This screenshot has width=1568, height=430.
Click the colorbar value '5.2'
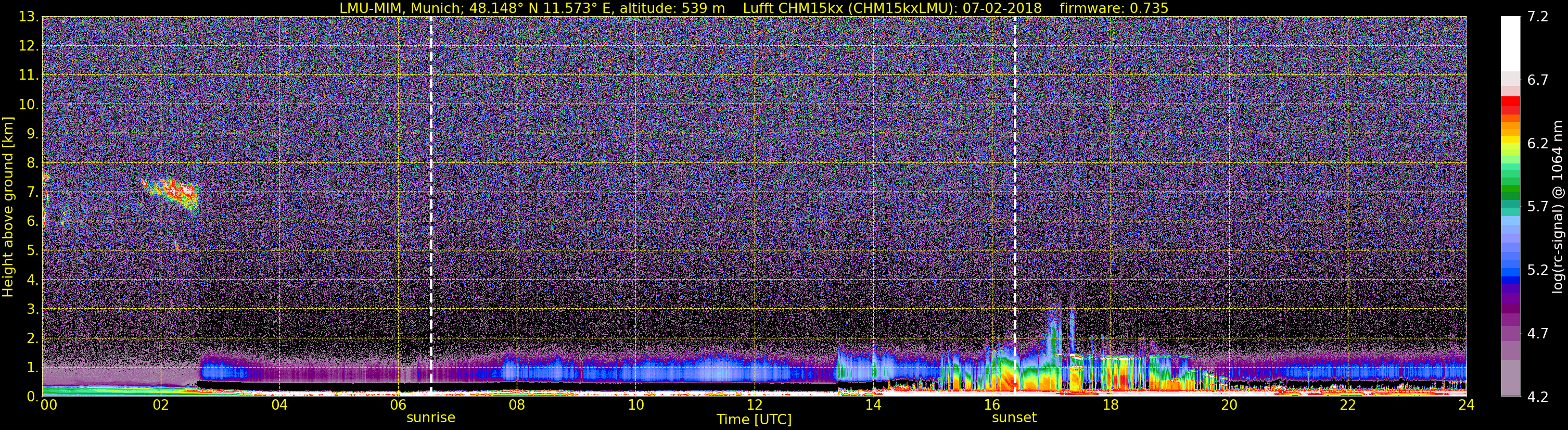pos(1538,270)
